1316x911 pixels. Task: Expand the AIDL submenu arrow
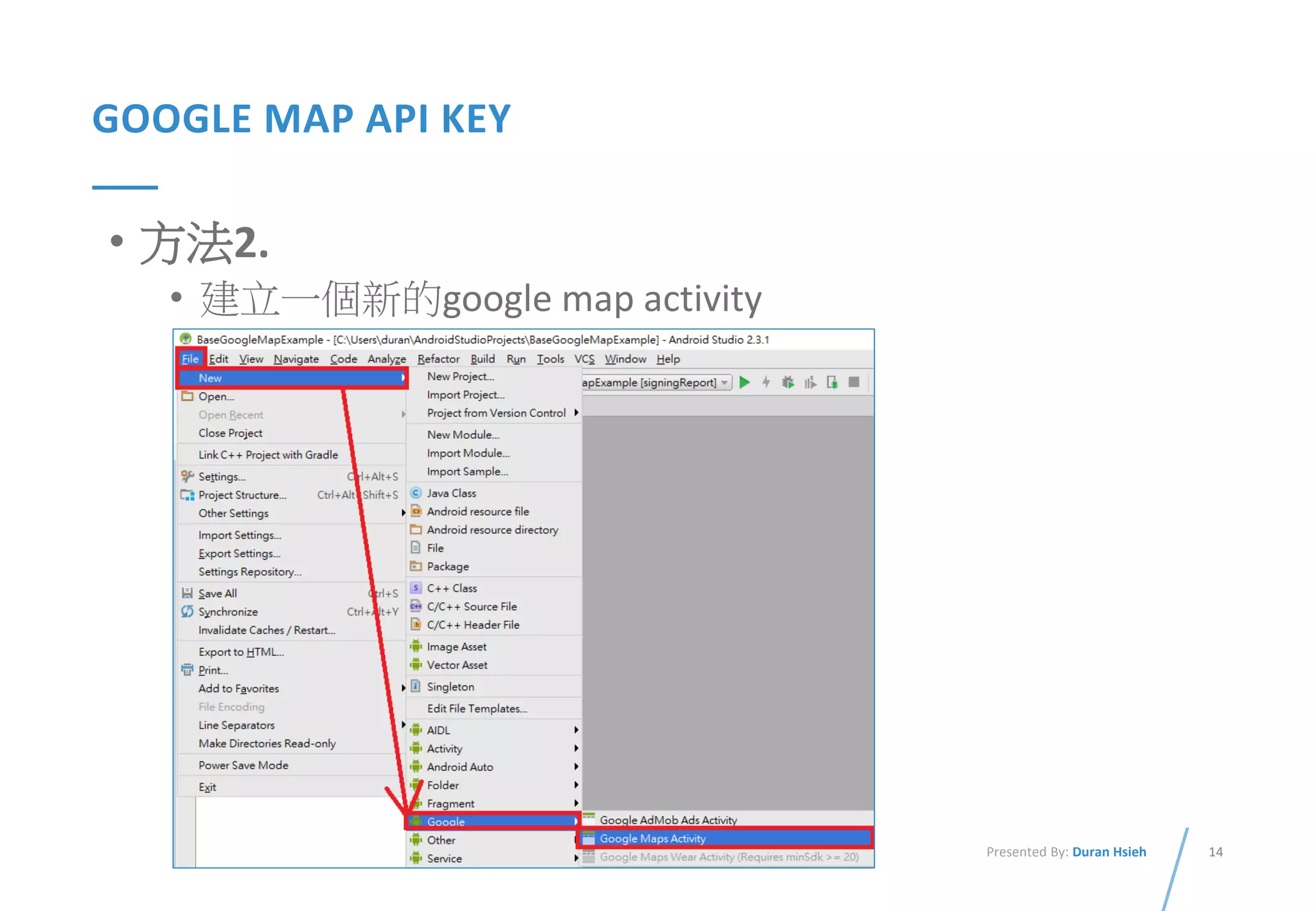point(576,730)
